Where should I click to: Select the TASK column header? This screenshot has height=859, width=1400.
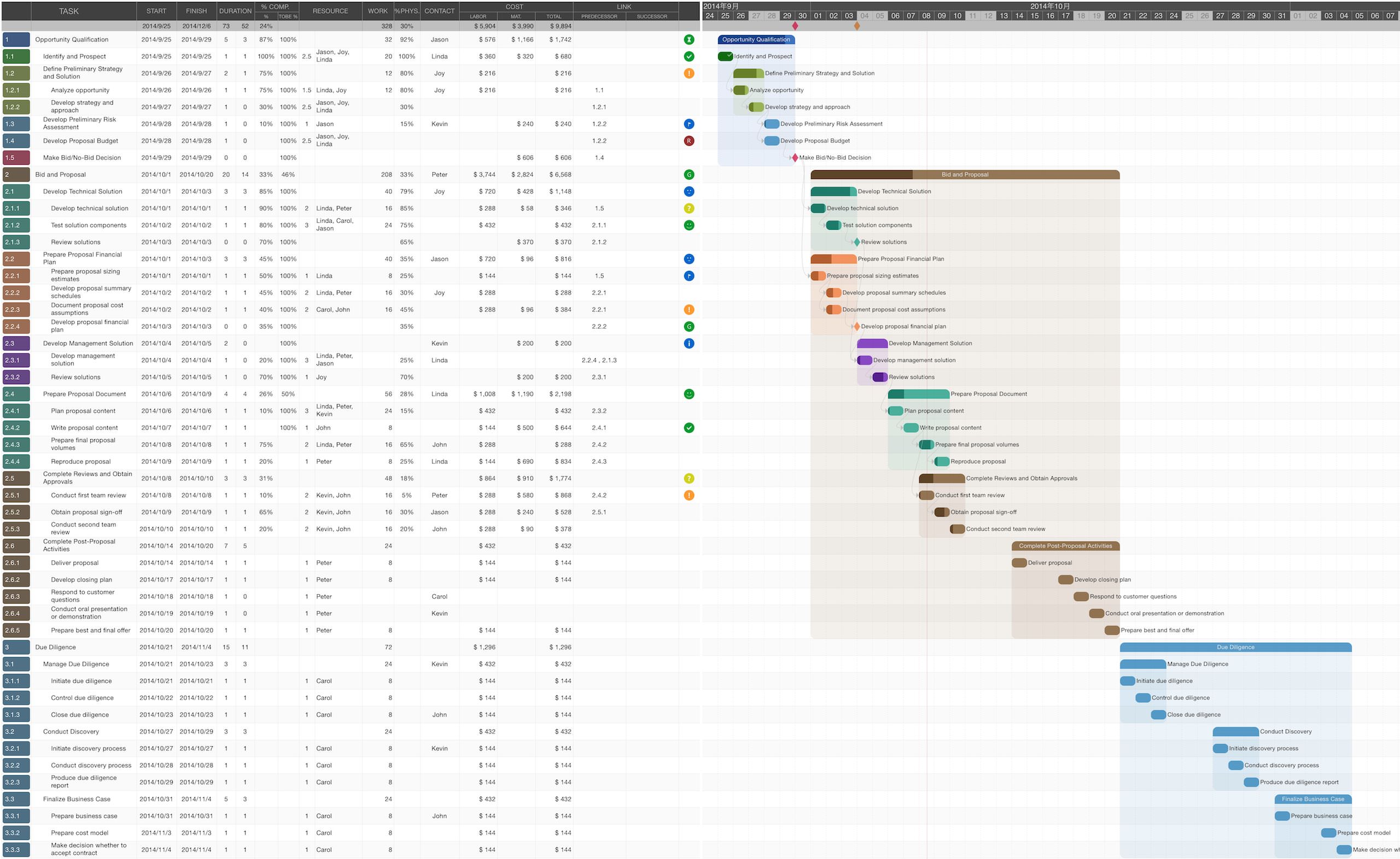click(69, 11)
